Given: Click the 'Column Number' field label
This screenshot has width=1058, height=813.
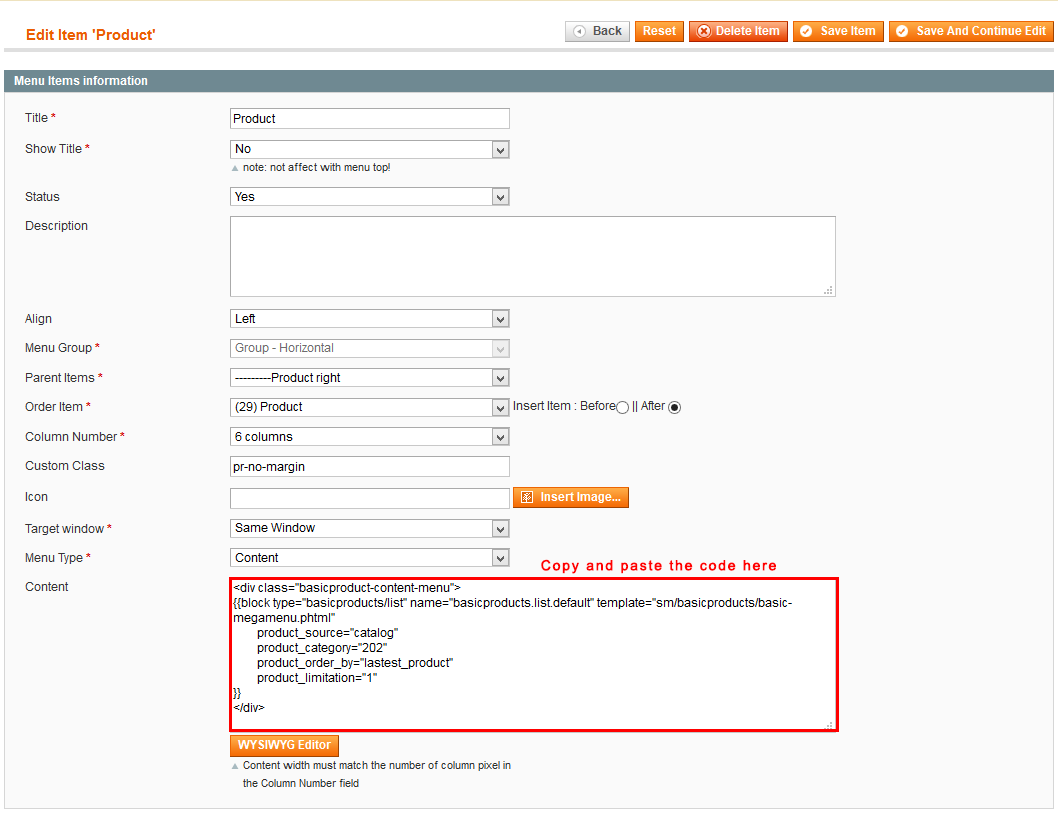Looking at the screenshot, I should pos(71,437).
